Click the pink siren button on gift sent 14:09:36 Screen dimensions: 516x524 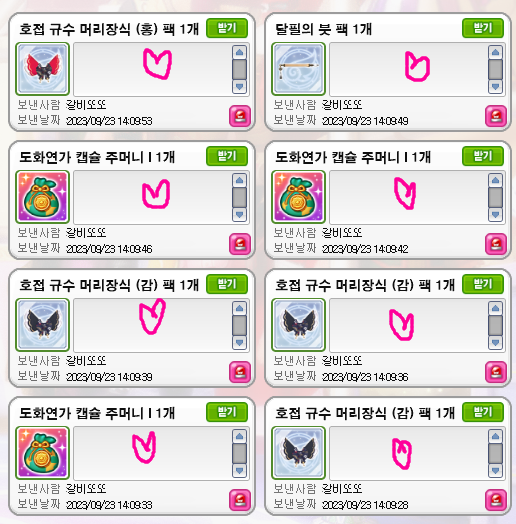tap(496, 372)
